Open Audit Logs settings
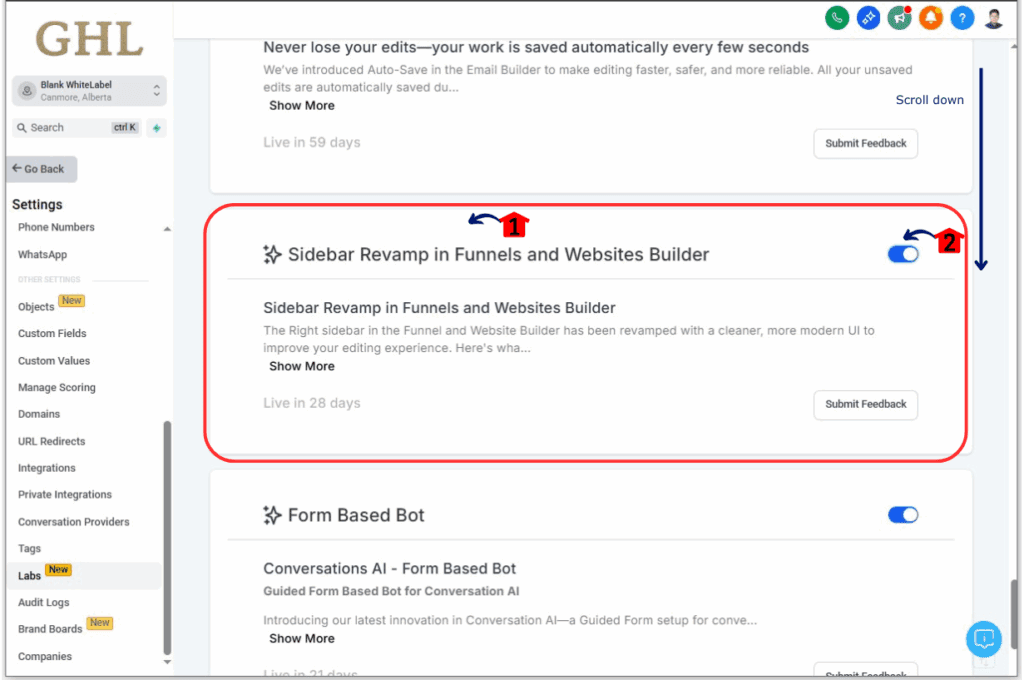Image resolution: width=1024 pixels, height=680 pixels. click(x=44, y=602)
